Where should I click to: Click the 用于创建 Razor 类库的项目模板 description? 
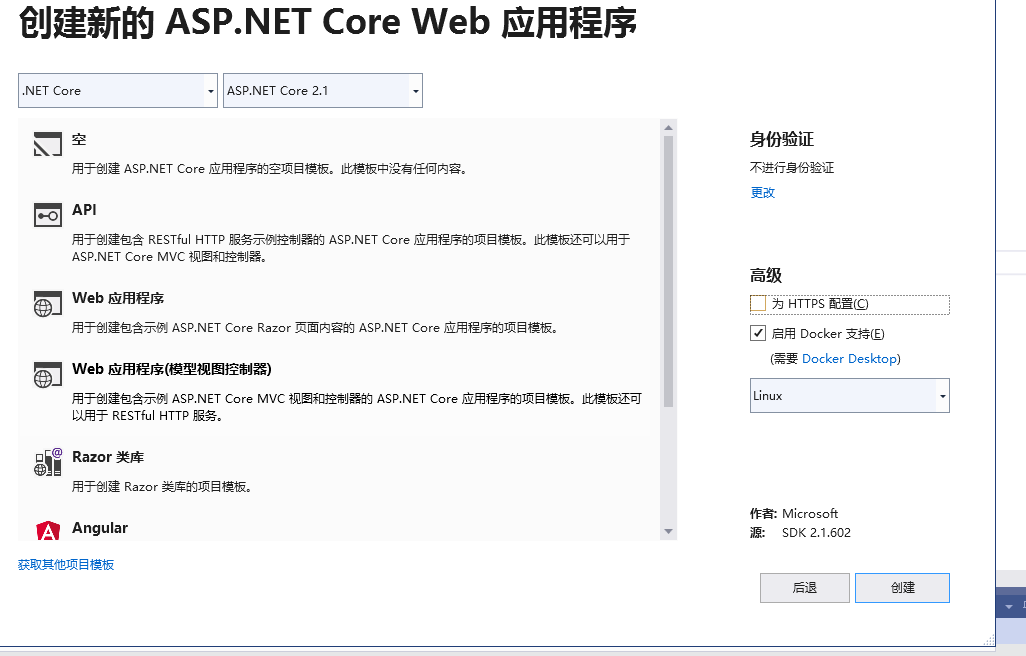coord(162,487)
